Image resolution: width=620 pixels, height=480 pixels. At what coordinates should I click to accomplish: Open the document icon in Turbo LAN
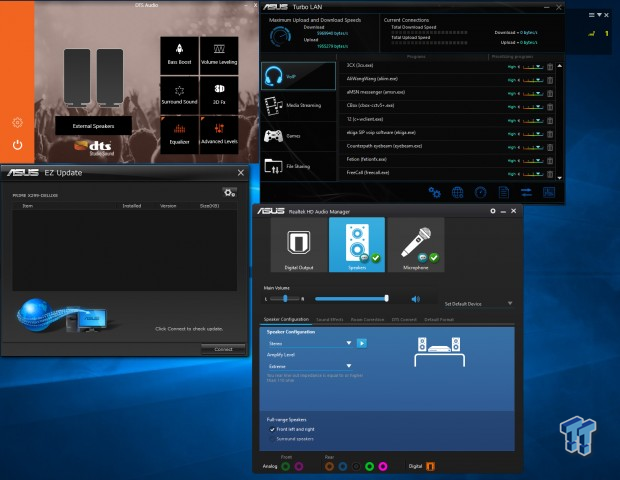tap(503, 193)
